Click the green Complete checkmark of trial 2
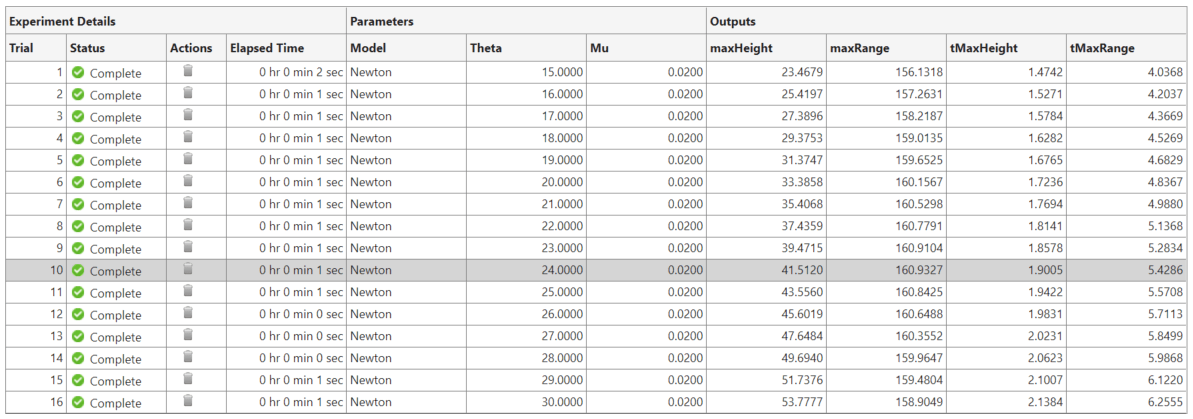1193x419 pixels. tap(77, 95)
